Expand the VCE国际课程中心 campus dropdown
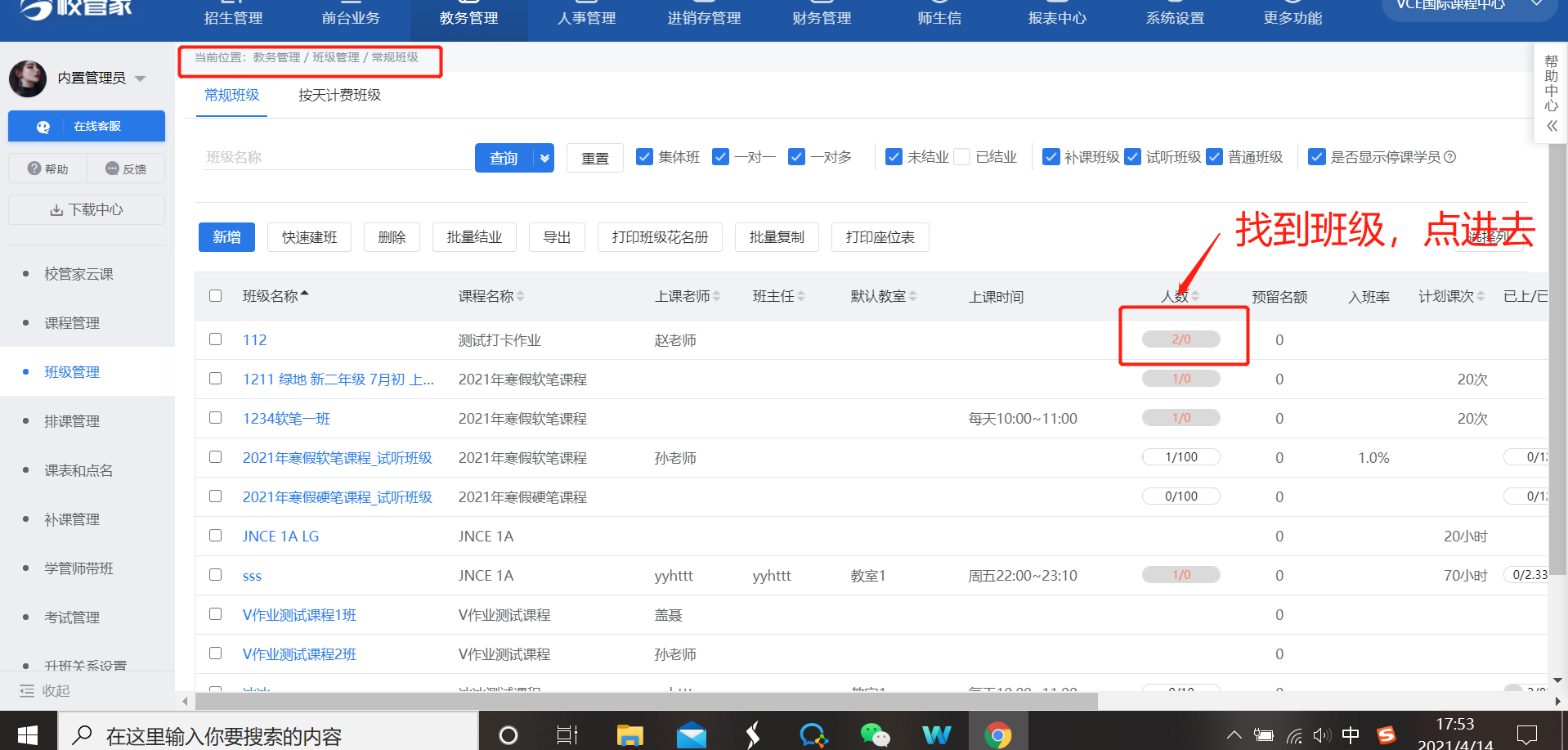Screen dimensions: 1568x750 pos(1537,4)
